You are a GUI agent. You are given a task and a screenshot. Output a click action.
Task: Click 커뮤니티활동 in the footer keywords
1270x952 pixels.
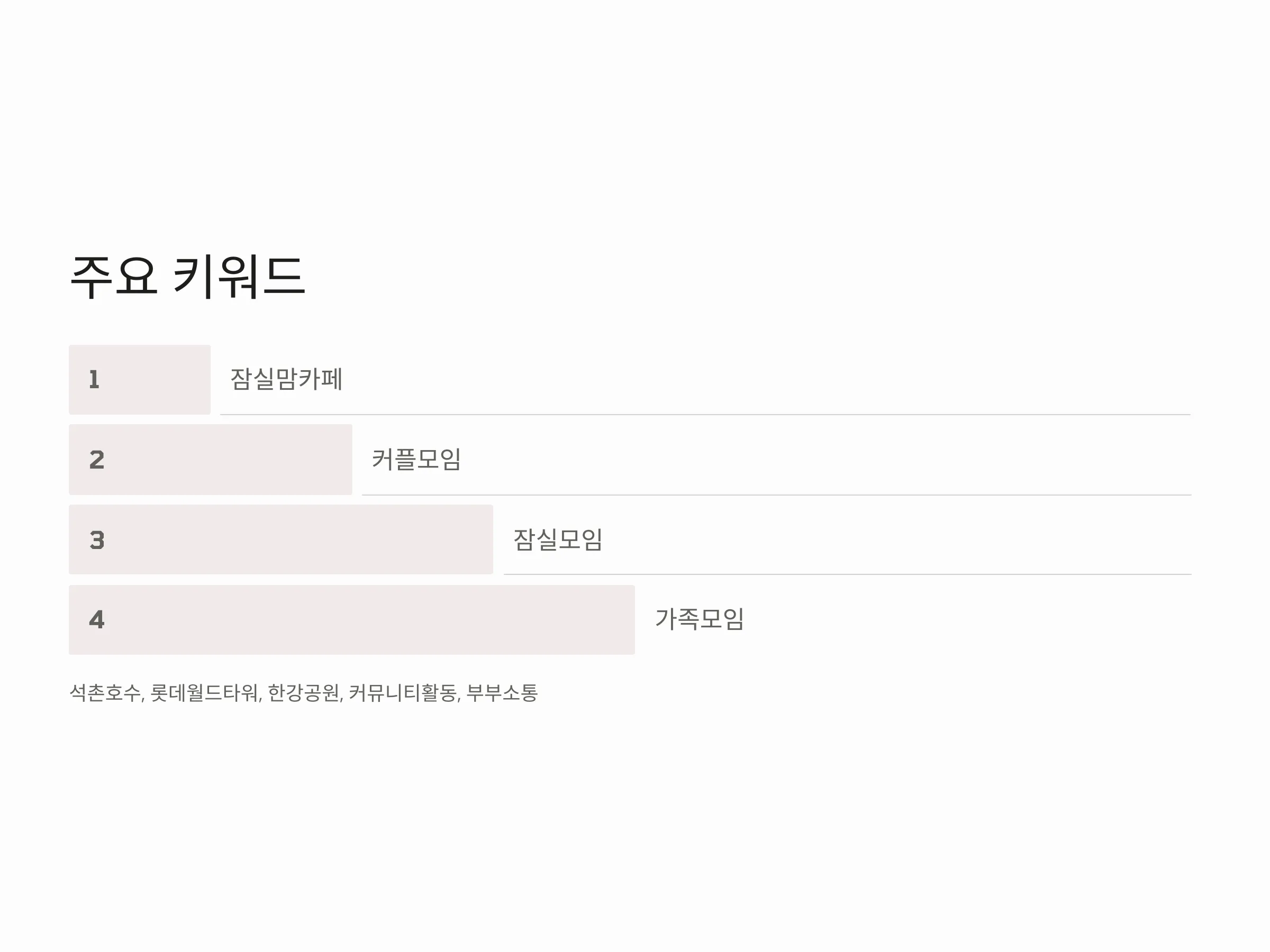(x=403, y=693)
